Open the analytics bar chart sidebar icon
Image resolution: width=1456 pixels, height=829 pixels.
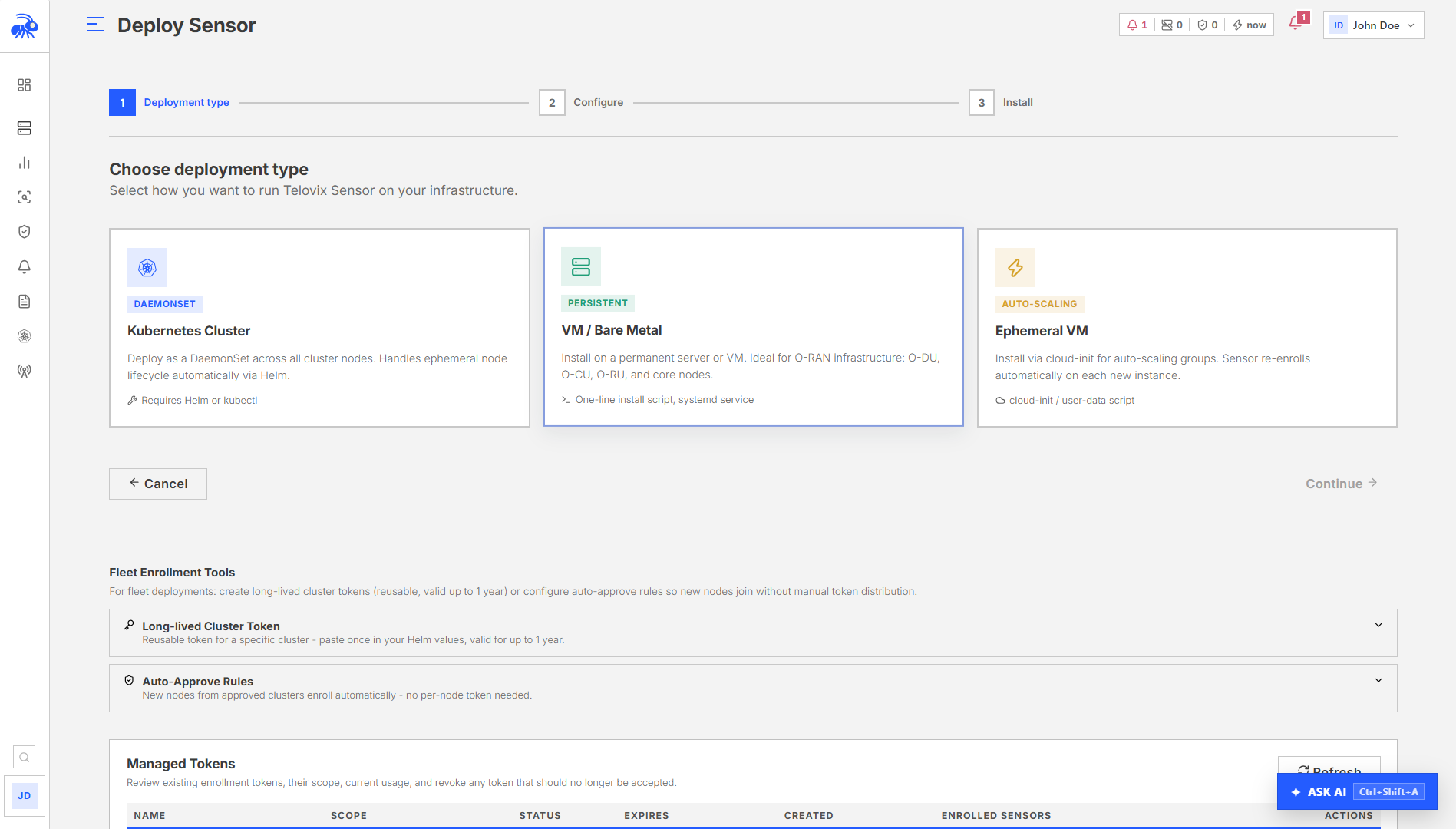(x=25, y=163)
